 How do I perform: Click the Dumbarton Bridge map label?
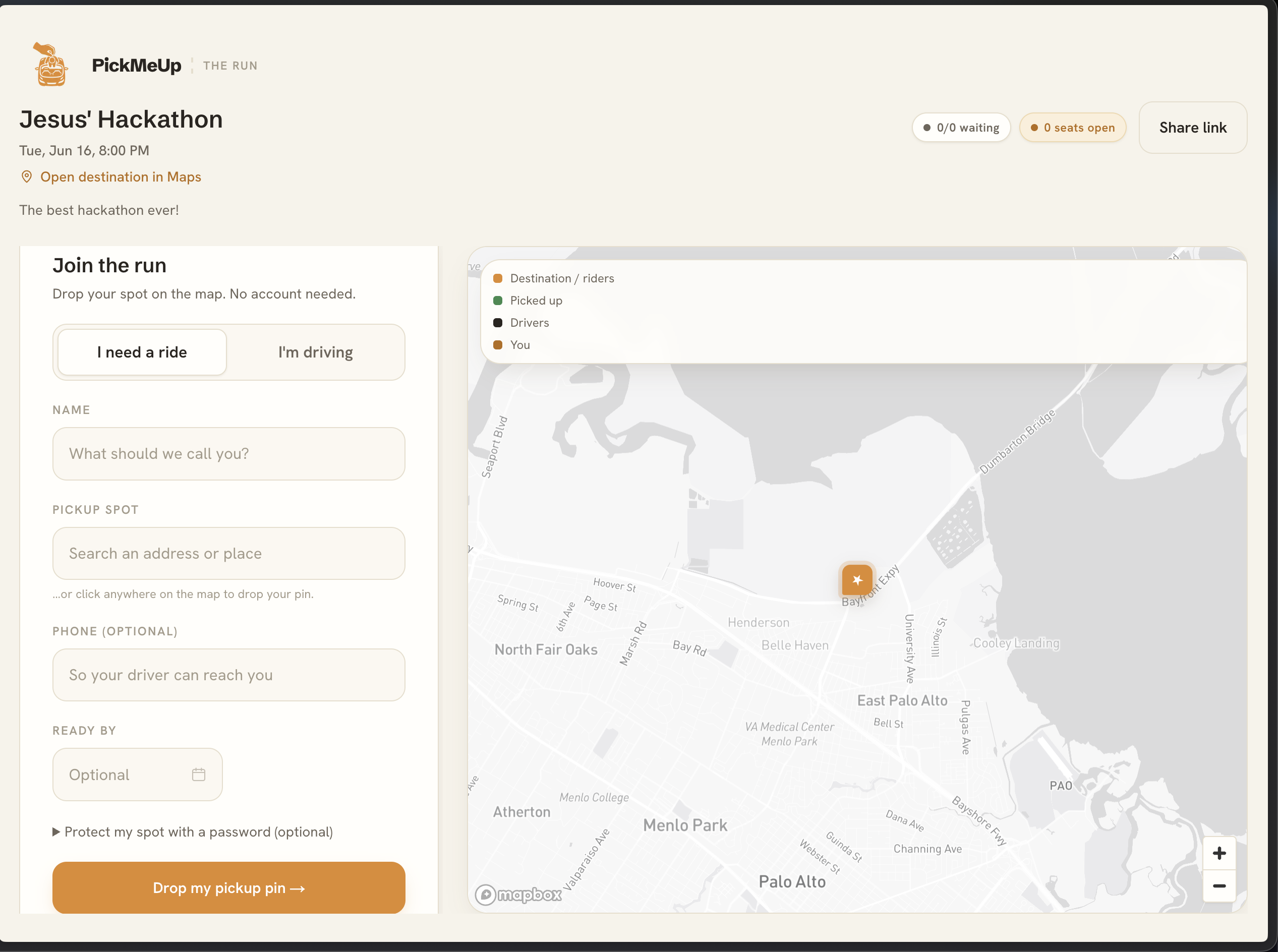1017,441
